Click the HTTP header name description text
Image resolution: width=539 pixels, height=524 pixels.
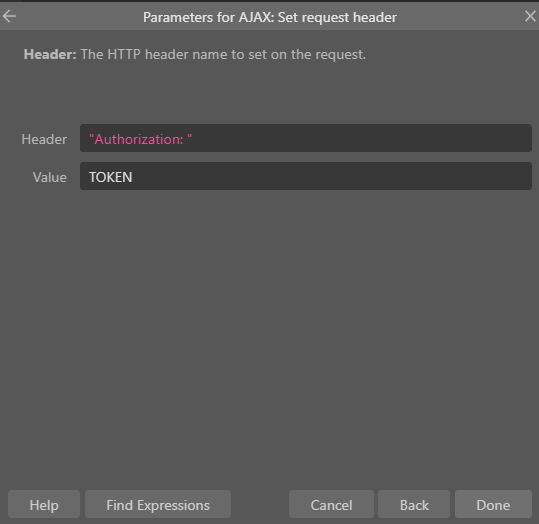click(223, 54)
